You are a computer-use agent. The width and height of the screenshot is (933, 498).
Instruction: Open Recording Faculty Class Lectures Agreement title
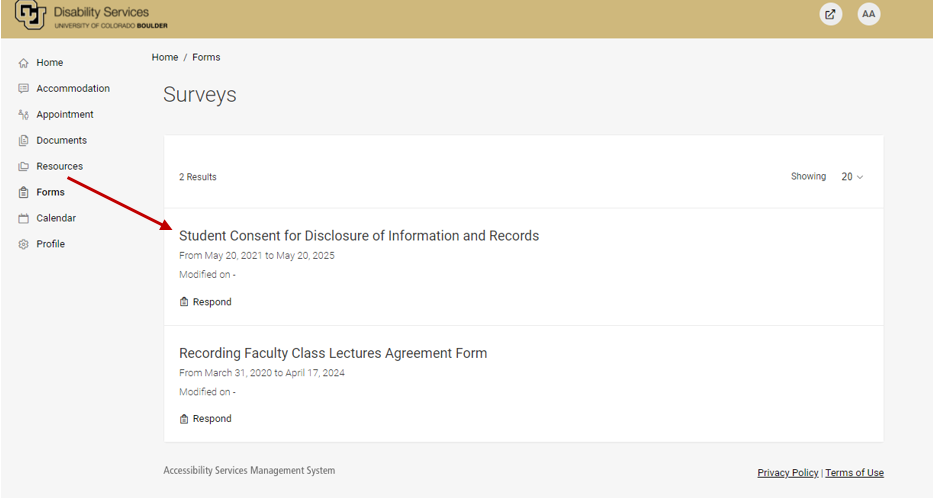pos(333,353)
